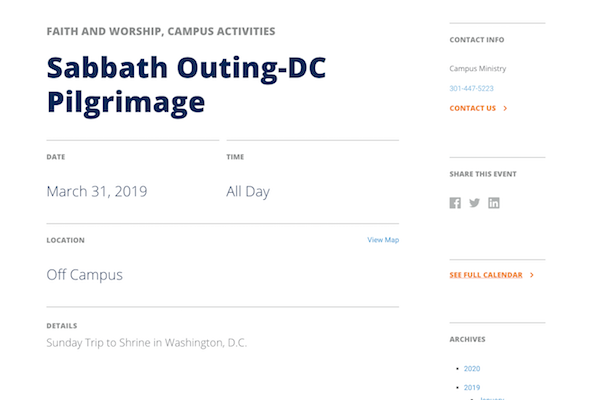Share the event on LinkedIn
The width and height of the screenshot is (600, 400).
[x=494, y=203]
